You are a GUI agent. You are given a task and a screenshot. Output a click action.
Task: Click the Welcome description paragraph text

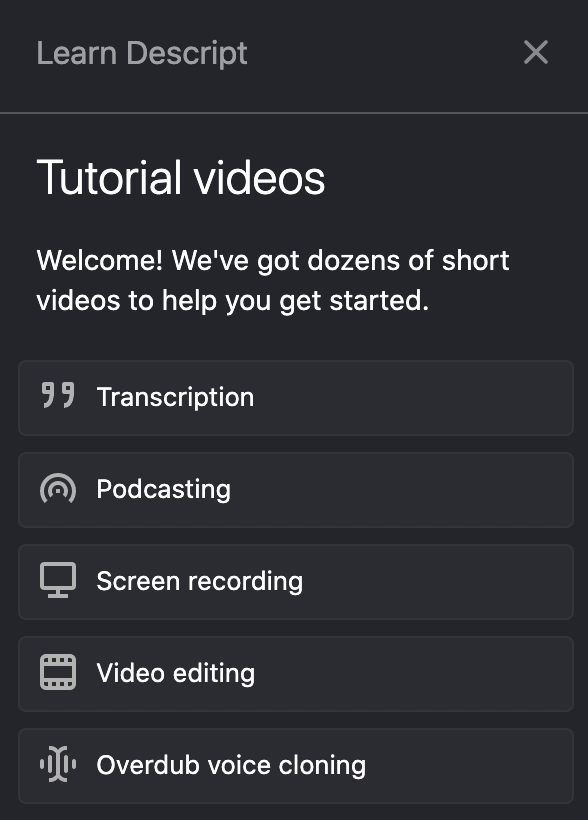[273, 280]
